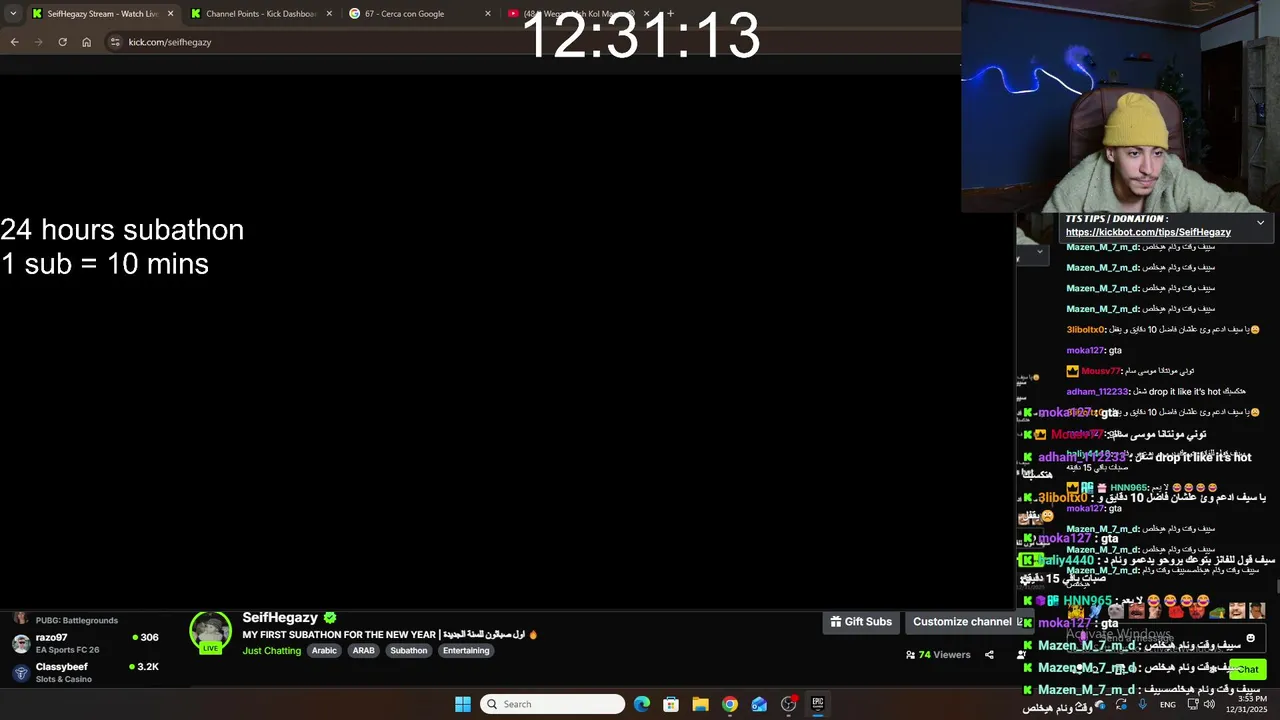Open SeifHegazy avatar with LIVE badge
The height and width of the screenshot is (720, 1280).
[210, 633]
